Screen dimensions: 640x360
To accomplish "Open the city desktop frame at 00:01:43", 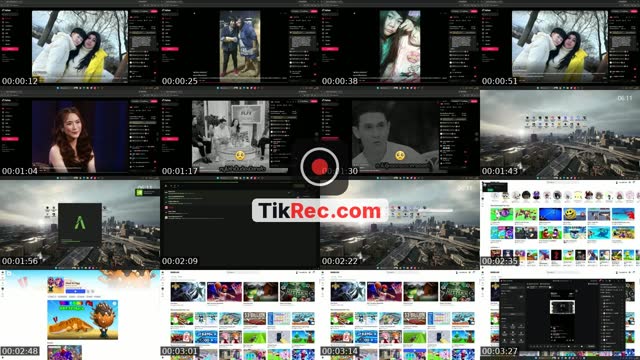I will coord(560,135).
